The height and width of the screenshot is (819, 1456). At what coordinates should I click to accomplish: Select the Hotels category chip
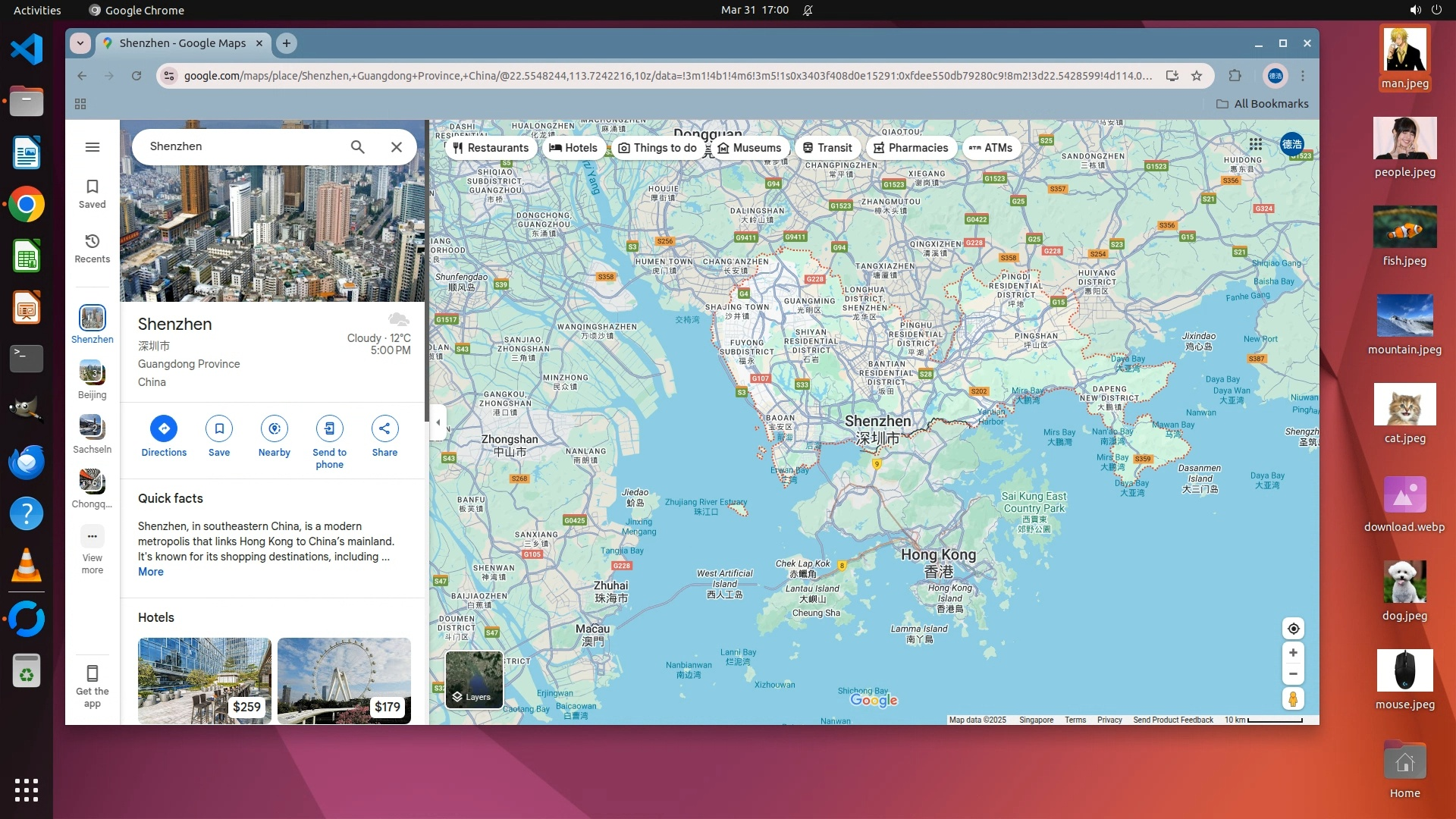pyautogui.click(x=573, y=148)
